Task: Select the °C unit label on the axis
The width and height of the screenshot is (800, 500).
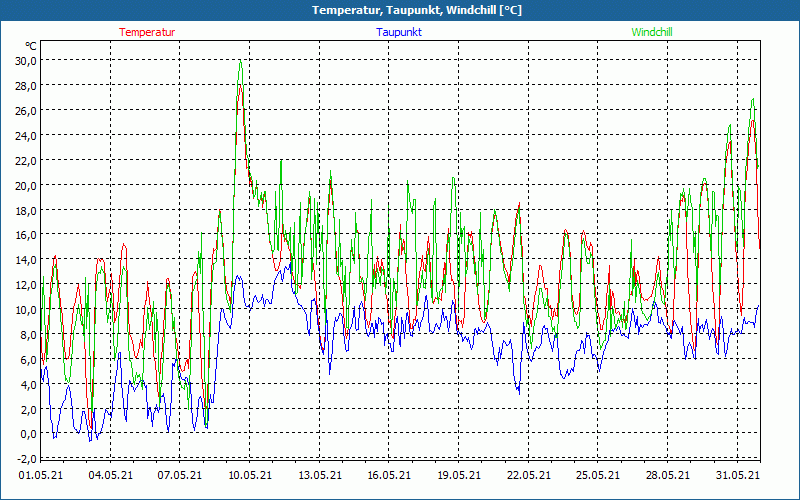Action: pos(31,46)
